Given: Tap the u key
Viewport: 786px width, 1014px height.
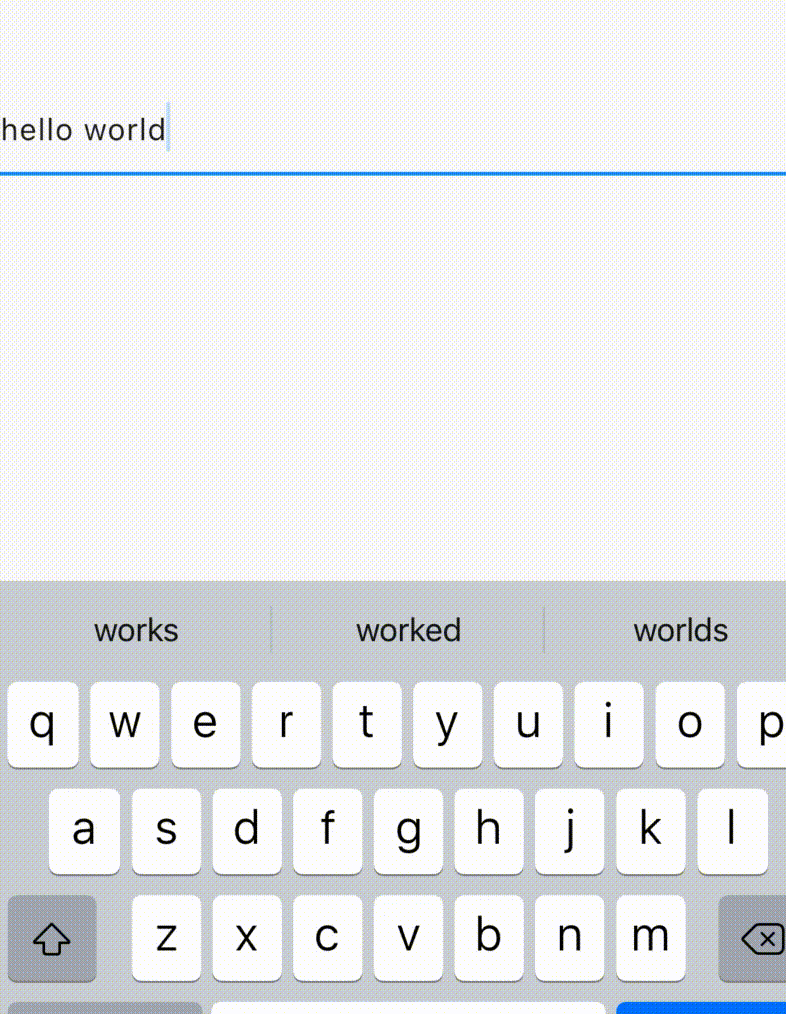Looking at the screenshot, I should click(x=528, y=724).
